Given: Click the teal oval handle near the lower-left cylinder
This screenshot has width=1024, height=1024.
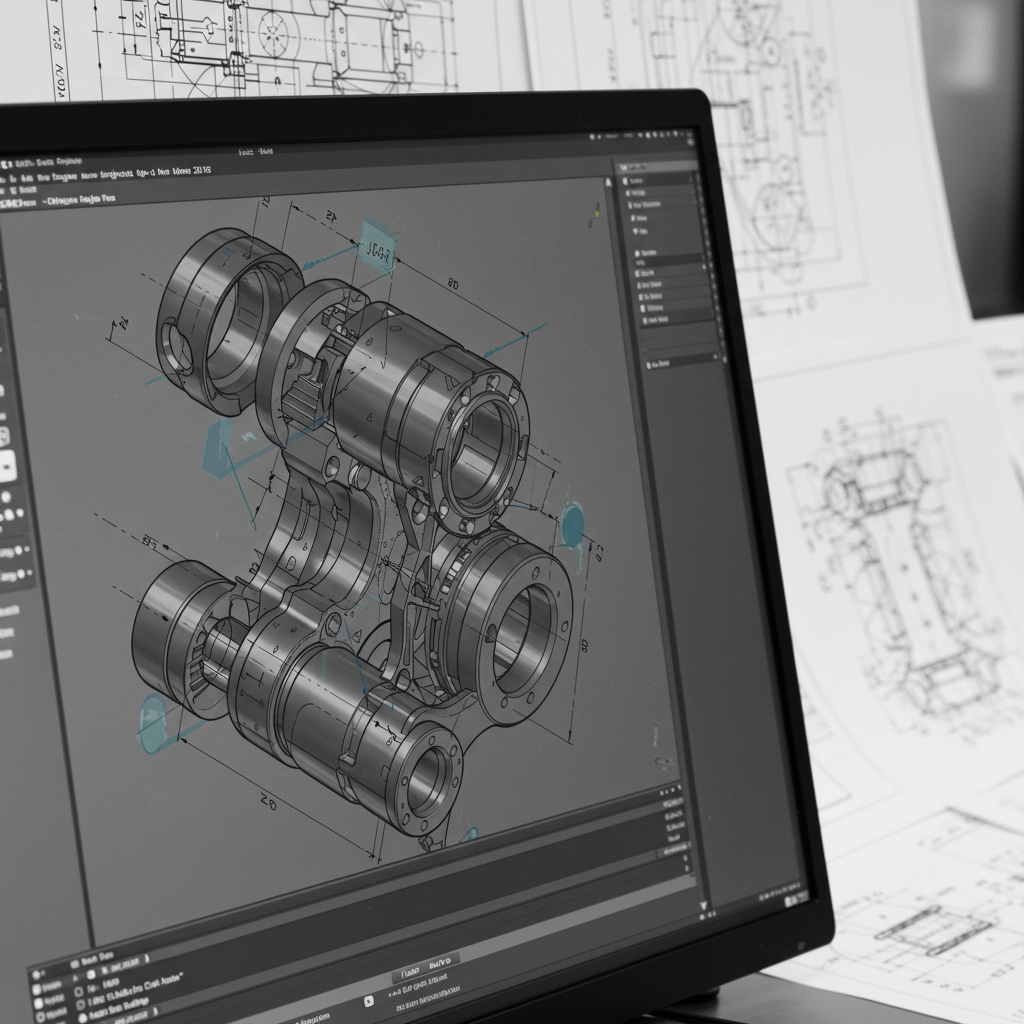Looking at the screenshot, I should 153,723.
